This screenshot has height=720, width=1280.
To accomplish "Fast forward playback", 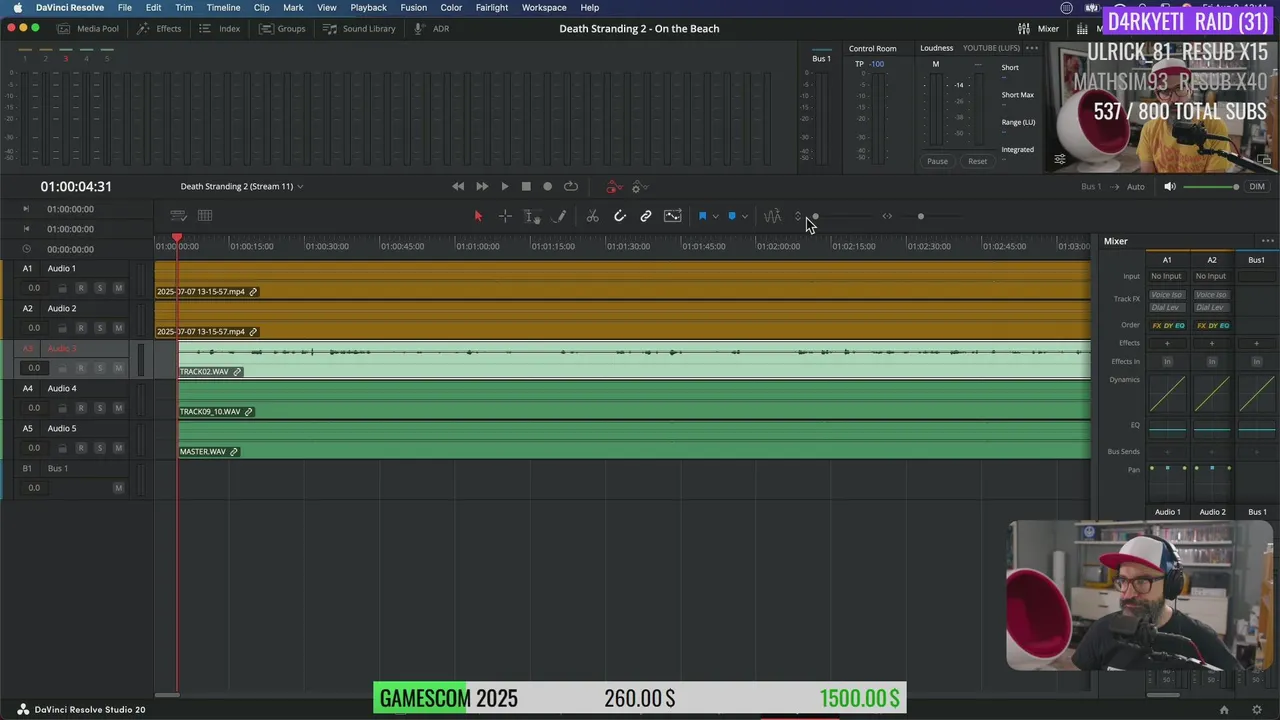I will point(482,186).
